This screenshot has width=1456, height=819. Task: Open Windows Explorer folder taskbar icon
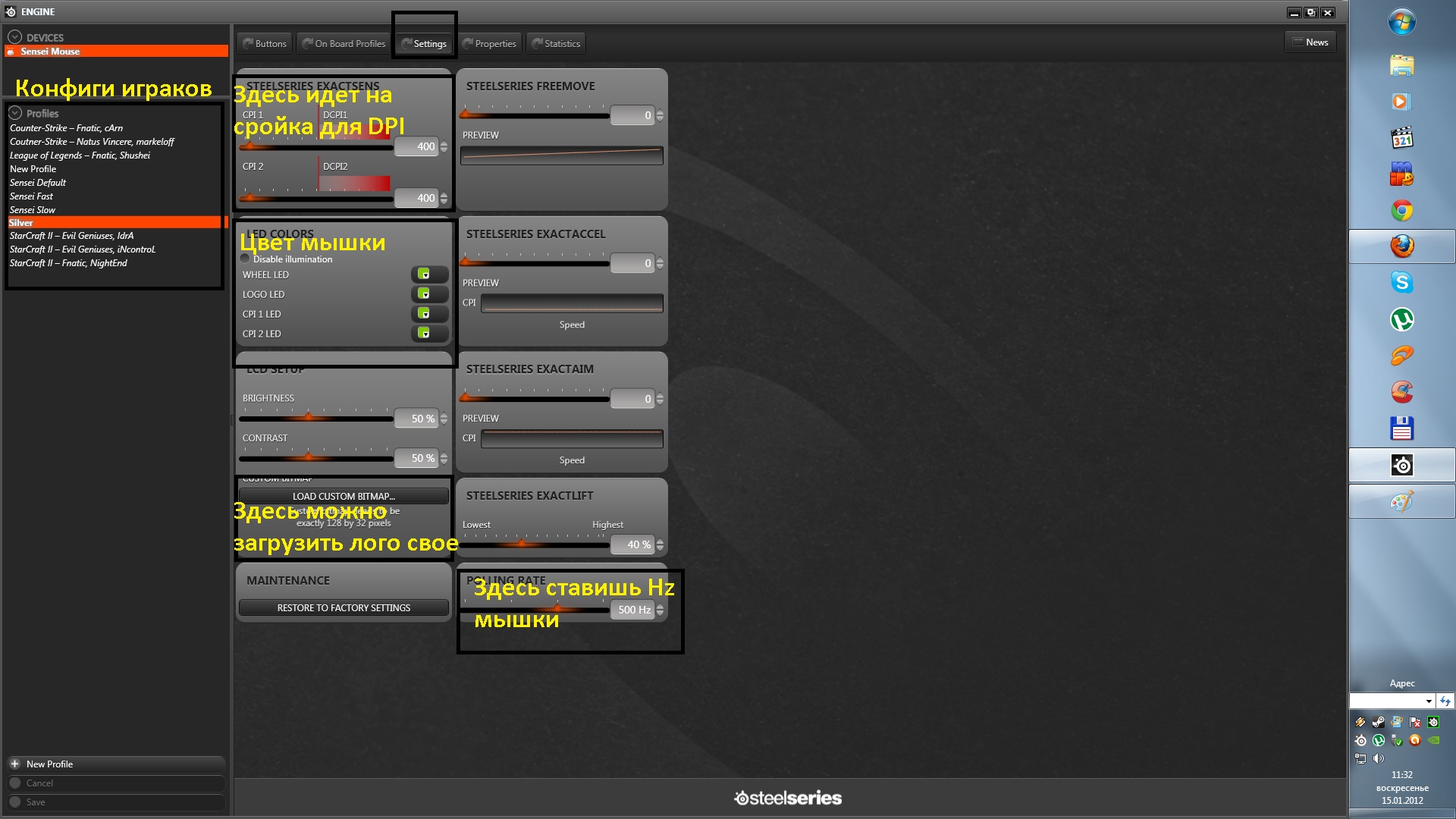pyautogui.click(x=1402, y=65)
